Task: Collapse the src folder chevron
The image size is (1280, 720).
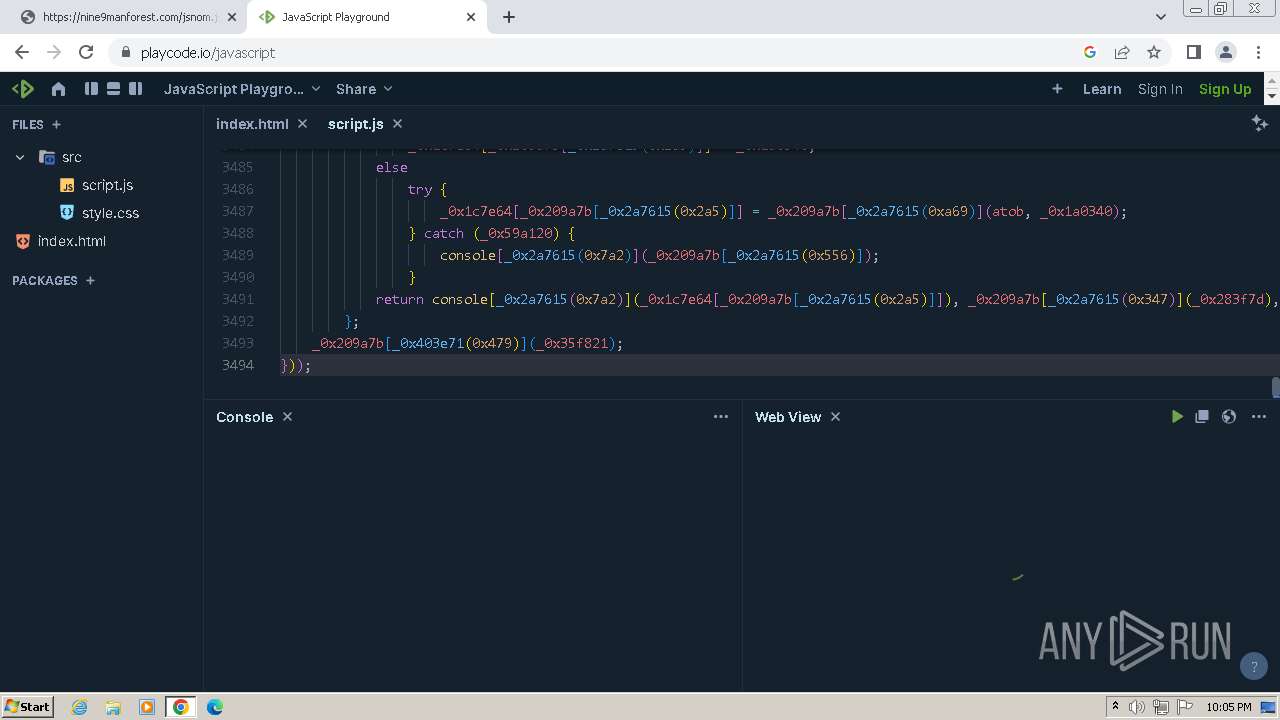Action: (20, 157)
